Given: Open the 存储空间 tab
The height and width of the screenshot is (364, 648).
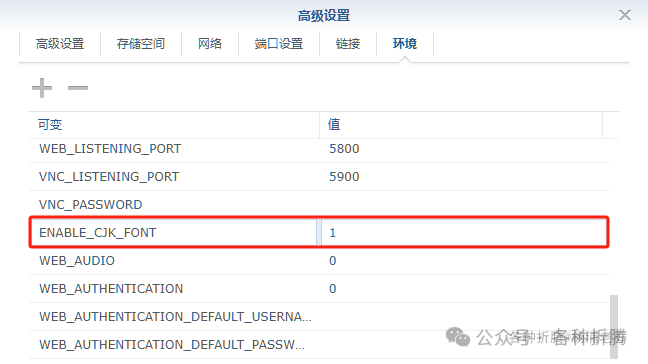Looking at the screenshot, I should click(x=141, y=43).
